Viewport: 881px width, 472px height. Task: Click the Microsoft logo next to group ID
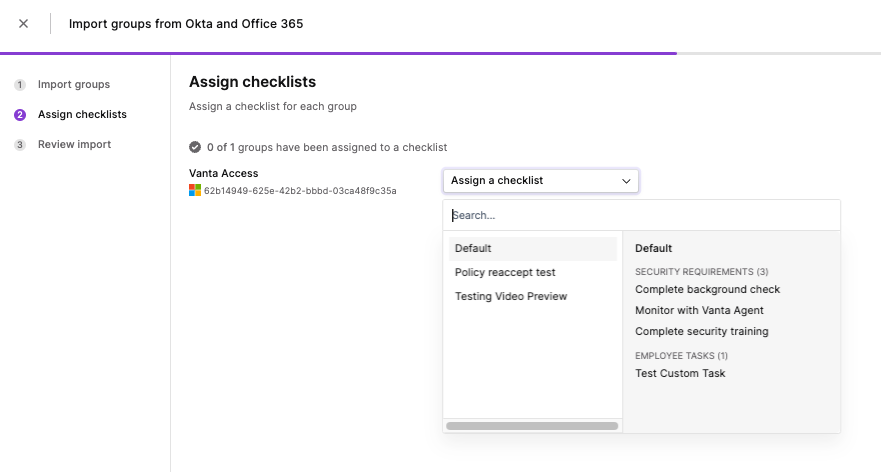tap(195, 190)
